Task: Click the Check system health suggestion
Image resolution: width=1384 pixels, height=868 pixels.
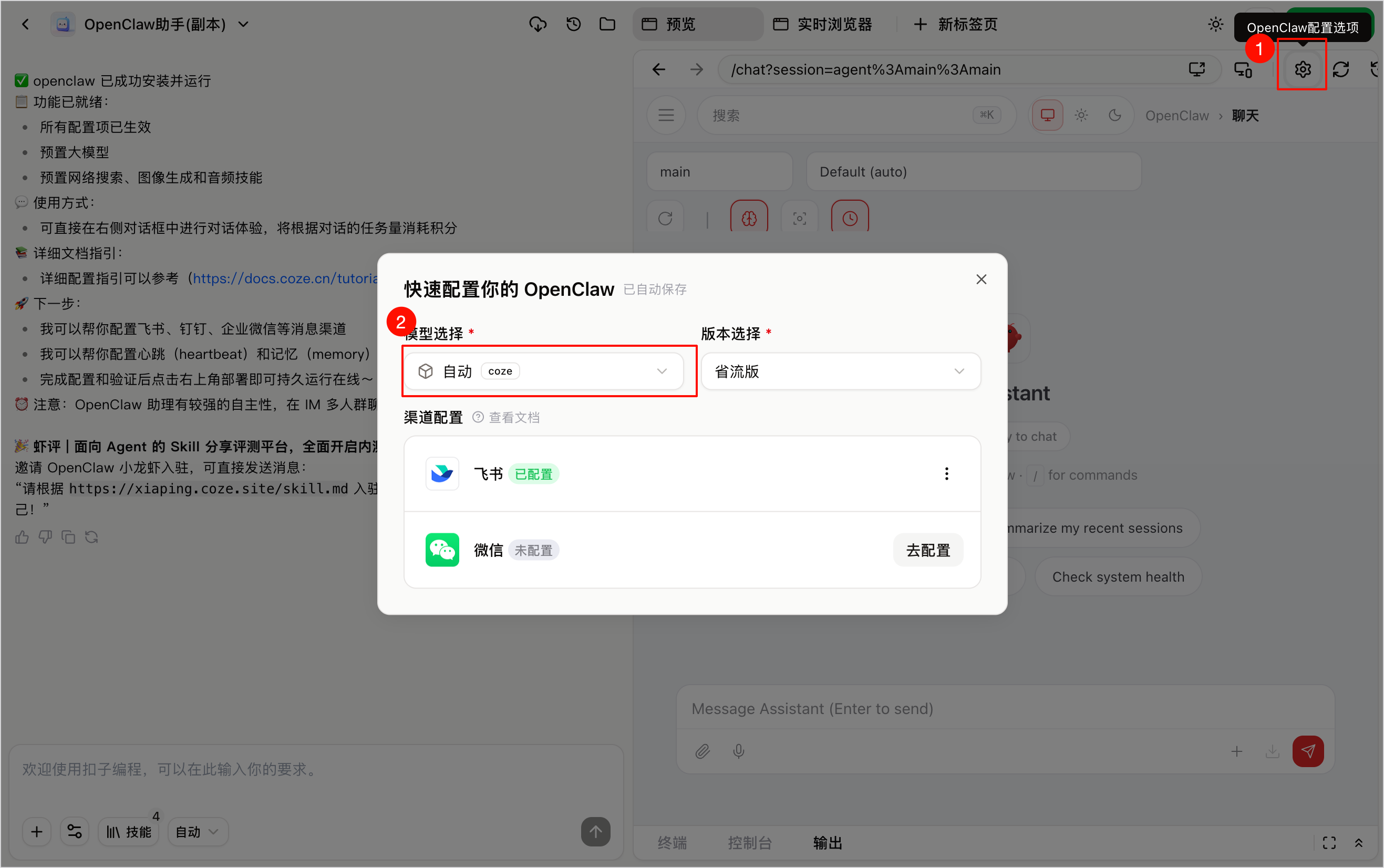Action: tap(1118, 576)
